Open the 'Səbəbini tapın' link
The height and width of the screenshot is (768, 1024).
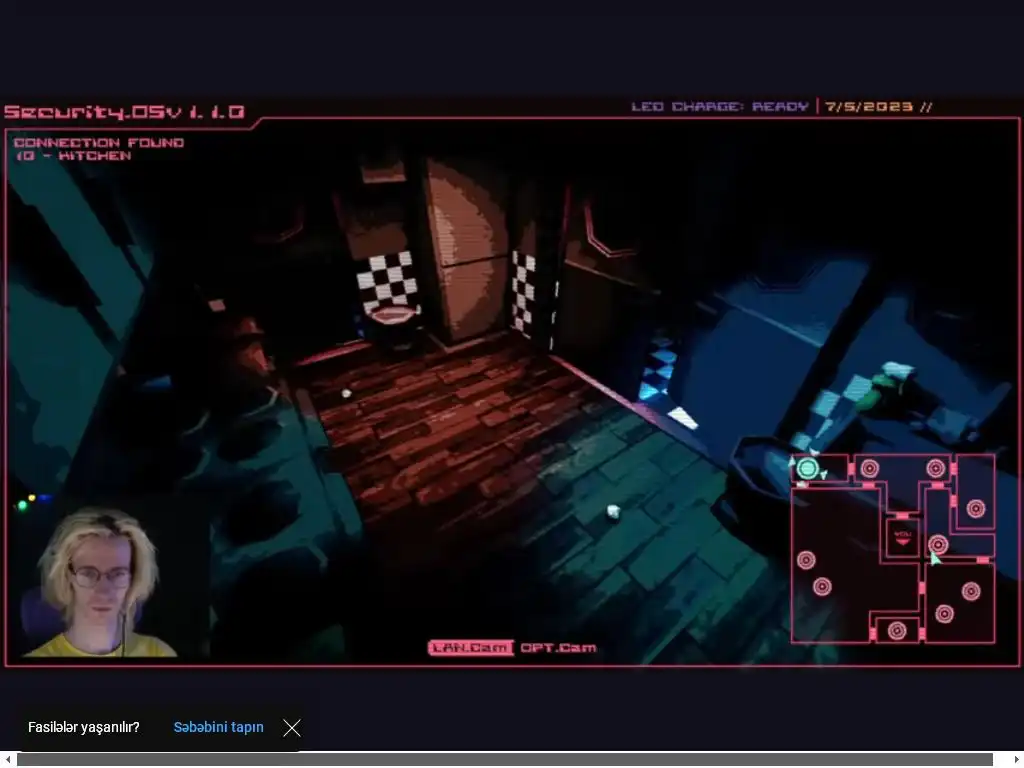click(x=219, y=728)
